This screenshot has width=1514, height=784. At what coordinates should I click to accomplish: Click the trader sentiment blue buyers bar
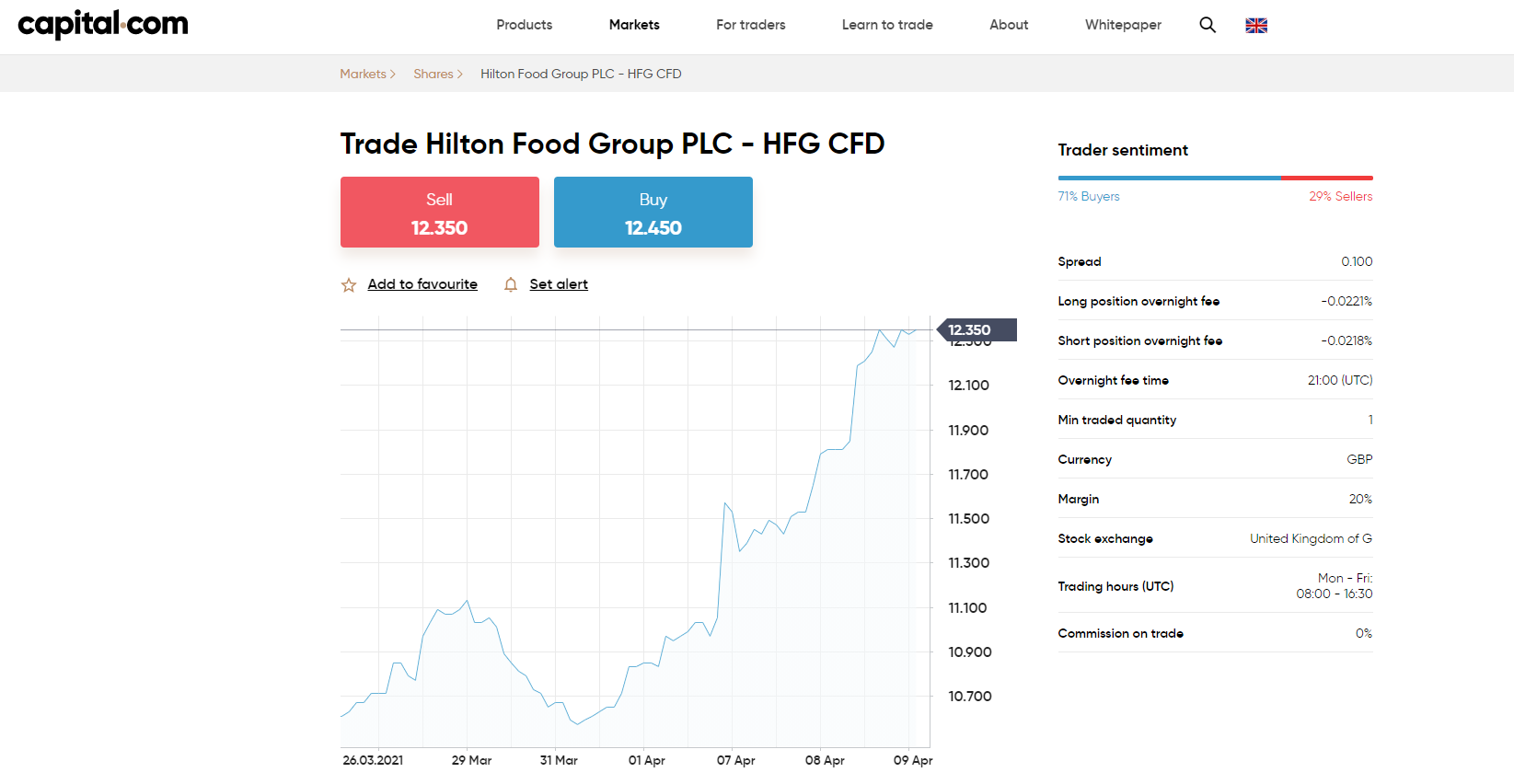[1169, 178]
